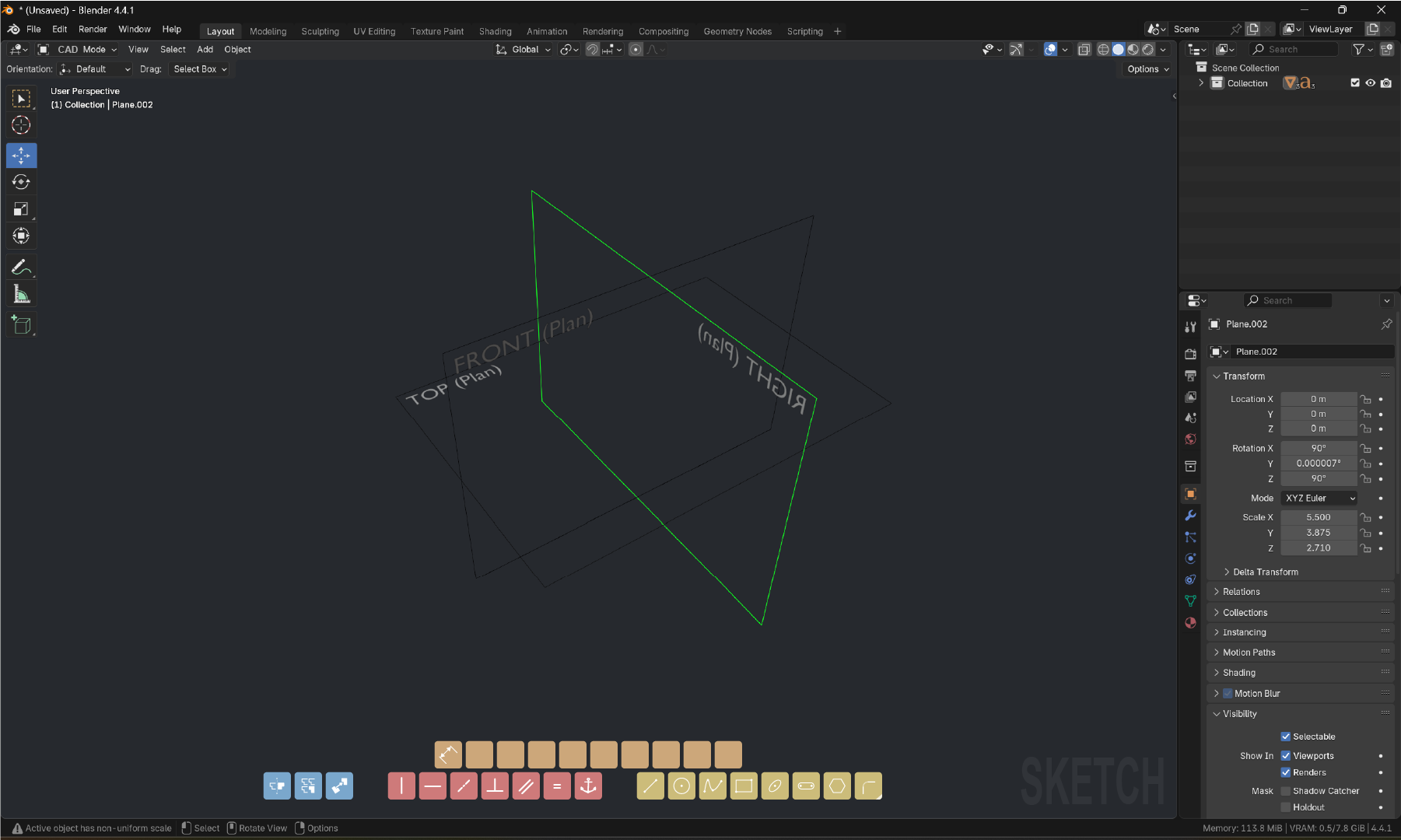Enable the Holdout checkbox
The image size is (1401, 840).
(x=1286, y=807)
